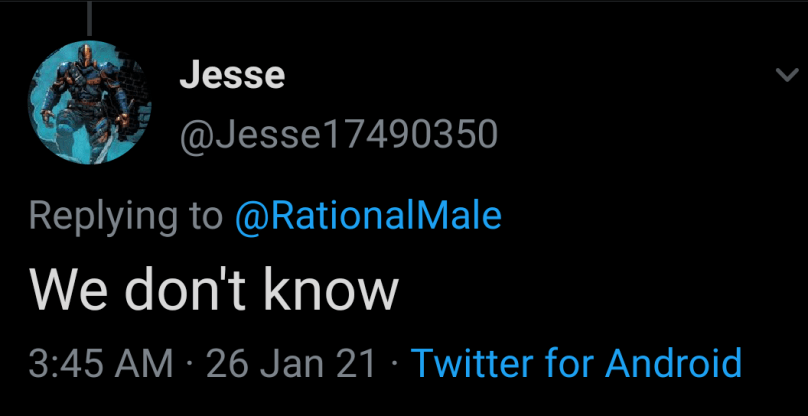Tap the "Replying to" label
The height and width of the screenshot is (416, 808).
pyautogui.click(x=126, y=215)
